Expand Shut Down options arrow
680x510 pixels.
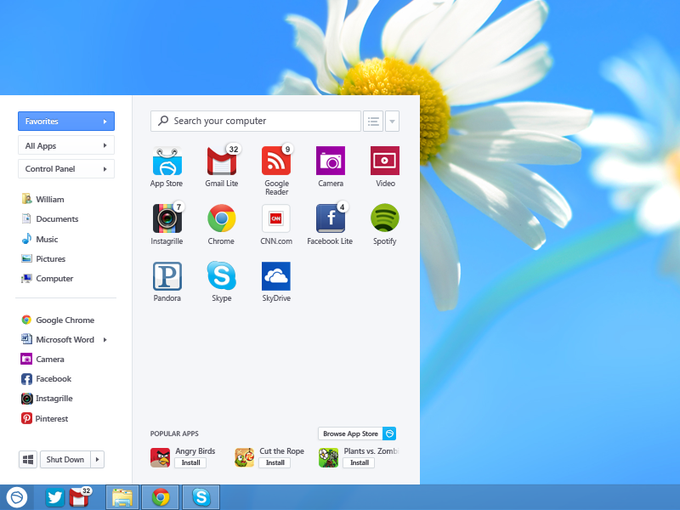pos(98,459)
